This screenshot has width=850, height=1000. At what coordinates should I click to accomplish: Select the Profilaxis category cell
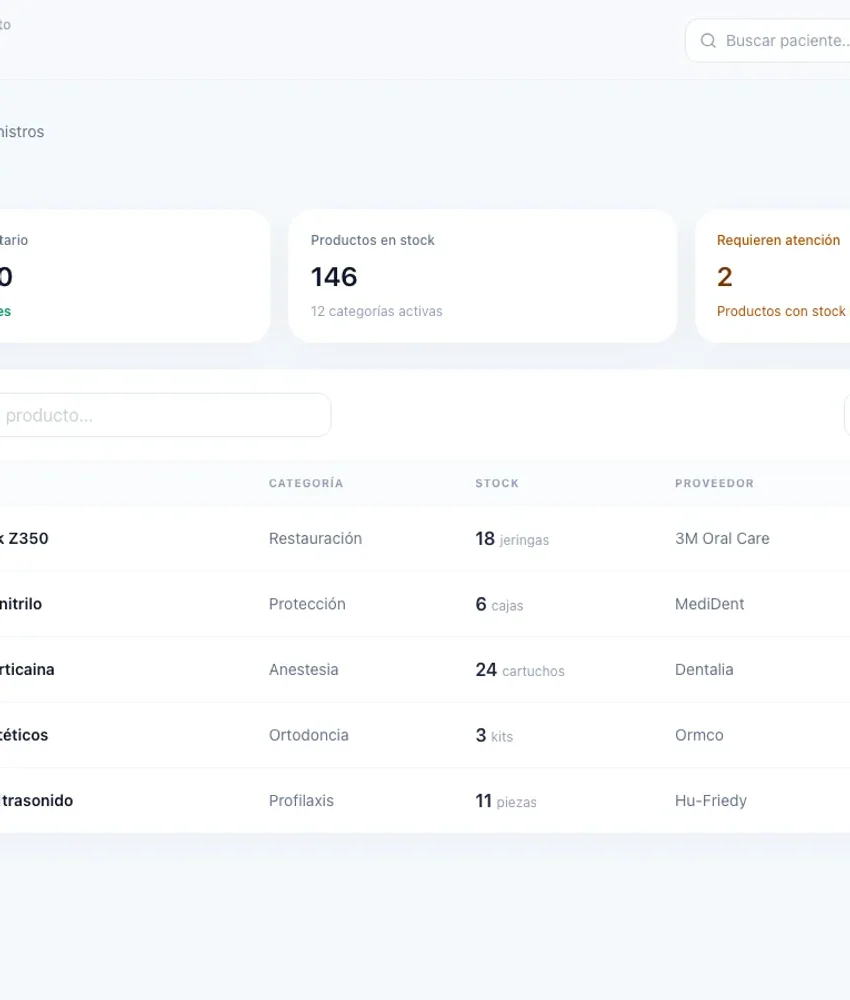[x=301, y=801]
